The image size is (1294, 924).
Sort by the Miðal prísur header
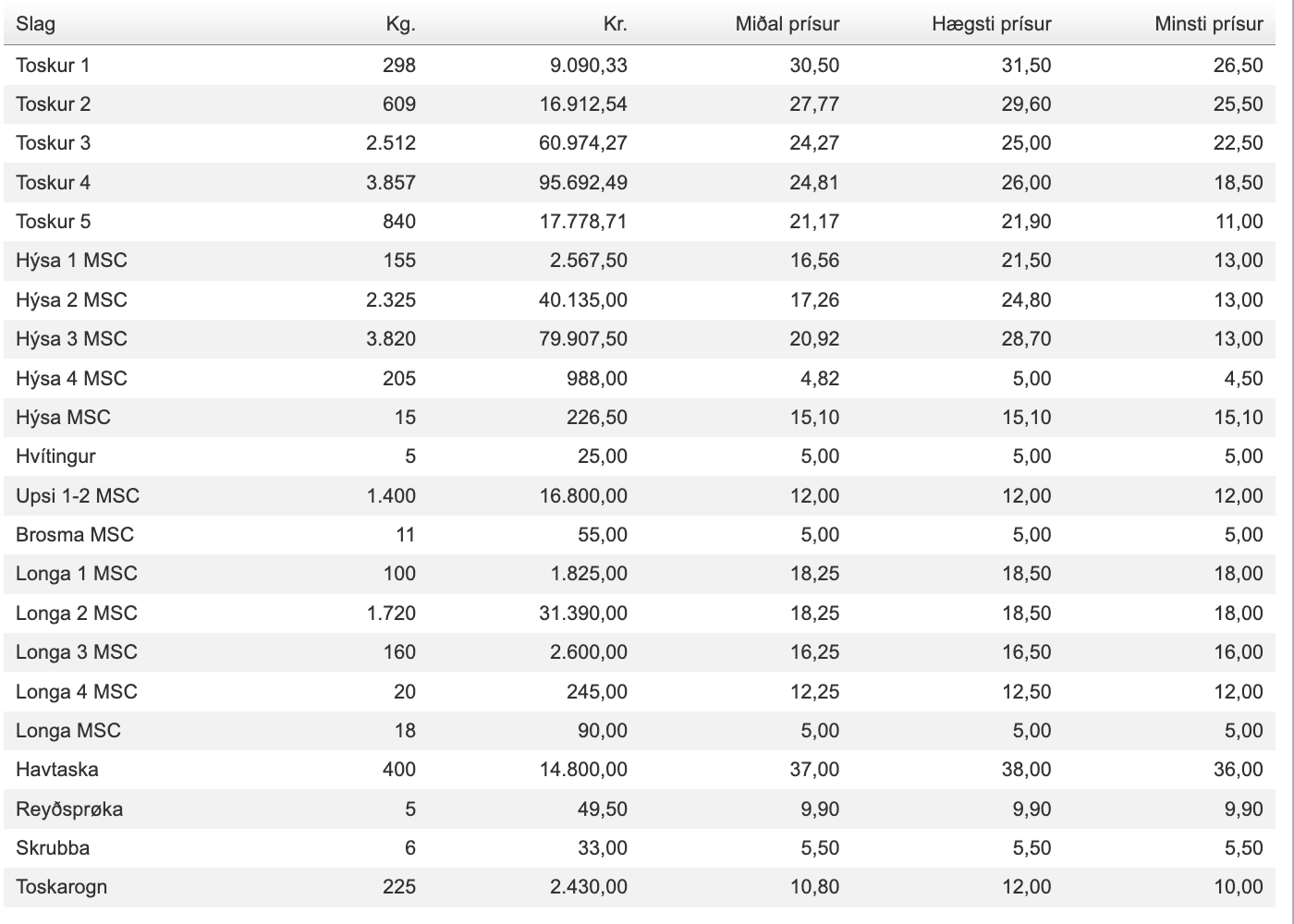pos(787,24)
